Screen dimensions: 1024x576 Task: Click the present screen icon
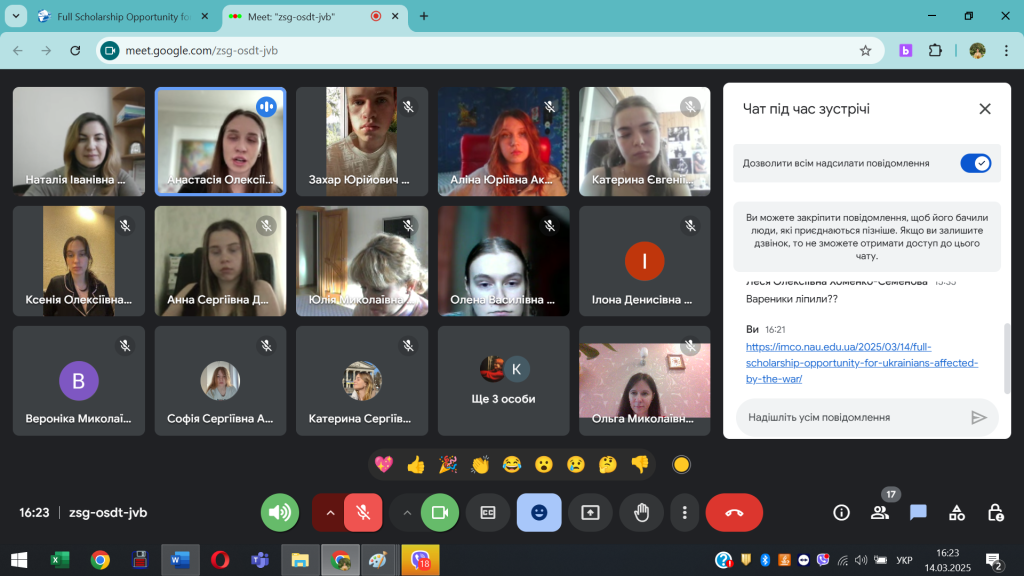[x=590, y=513]
